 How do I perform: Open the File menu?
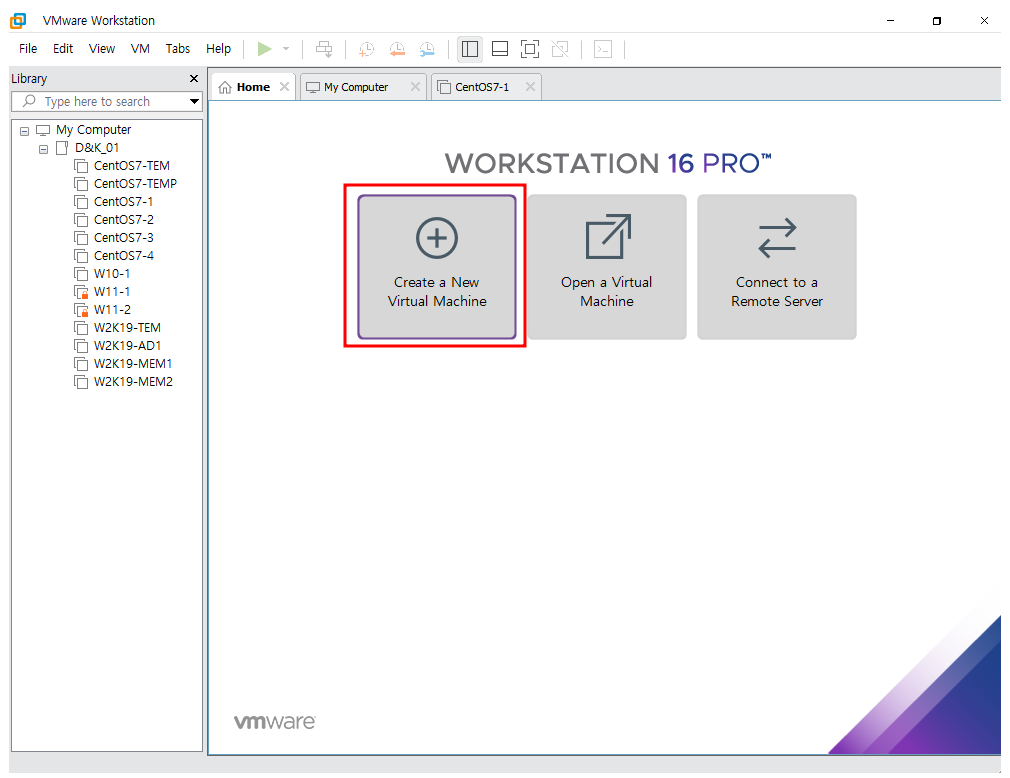tap(28, 49)
